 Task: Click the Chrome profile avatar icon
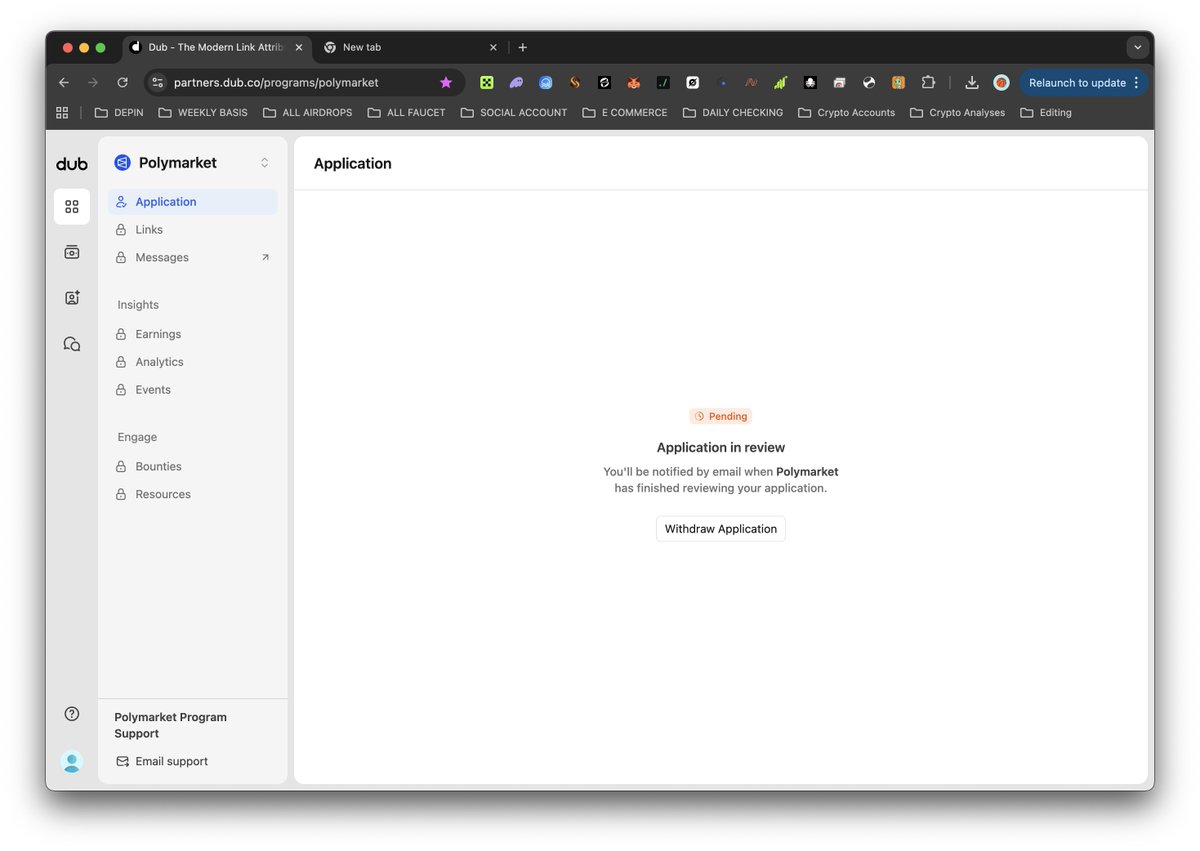click(x=1001, y=83)
